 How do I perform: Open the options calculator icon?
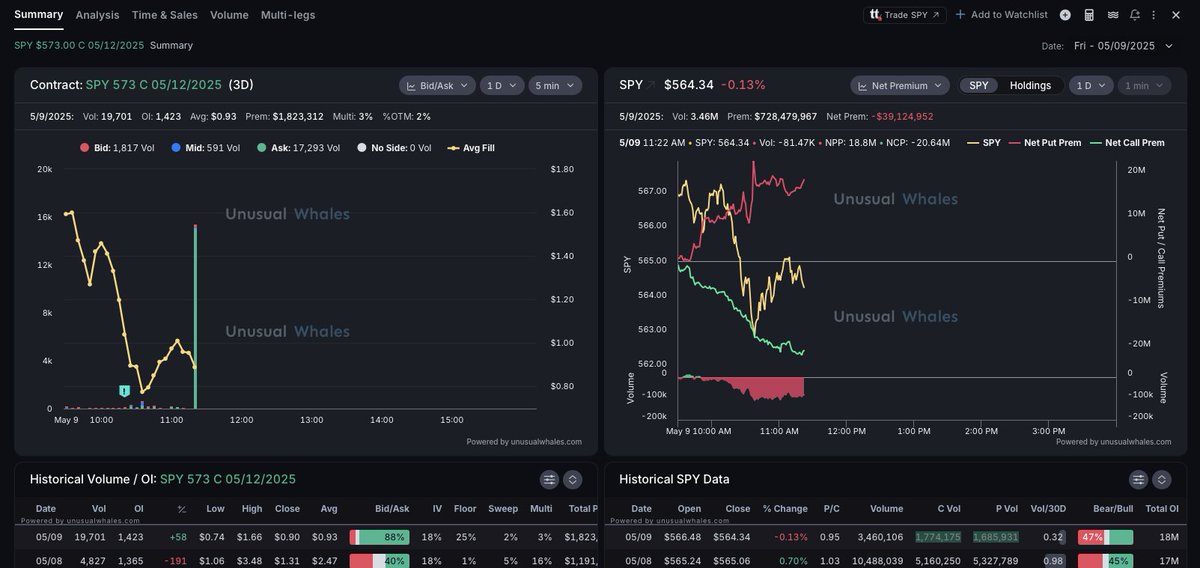pyautogui.click(x=1089, y=15)
